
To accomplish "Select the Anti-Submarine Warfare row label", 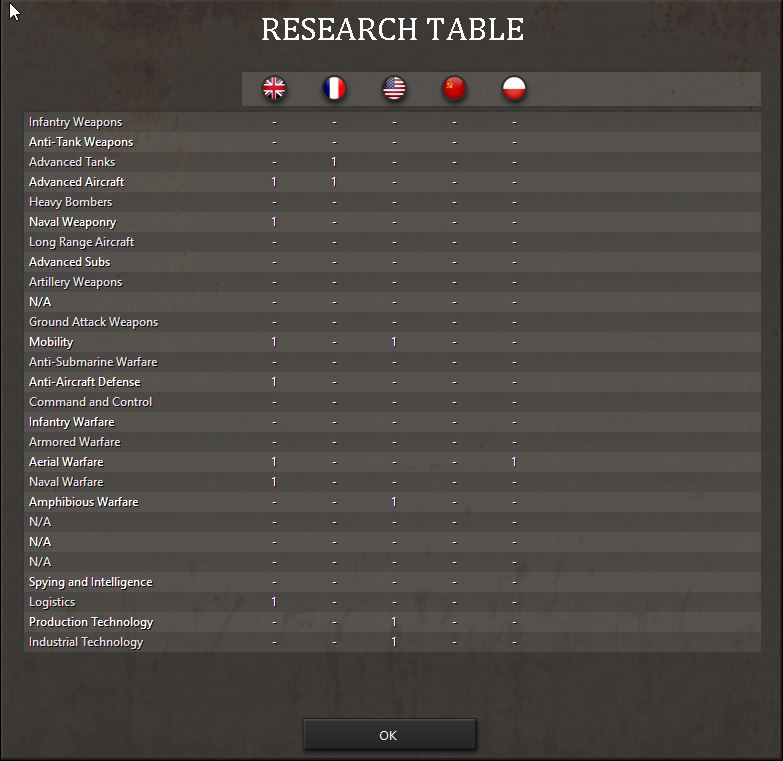I will pyautogui.click(x=93, y=362).
